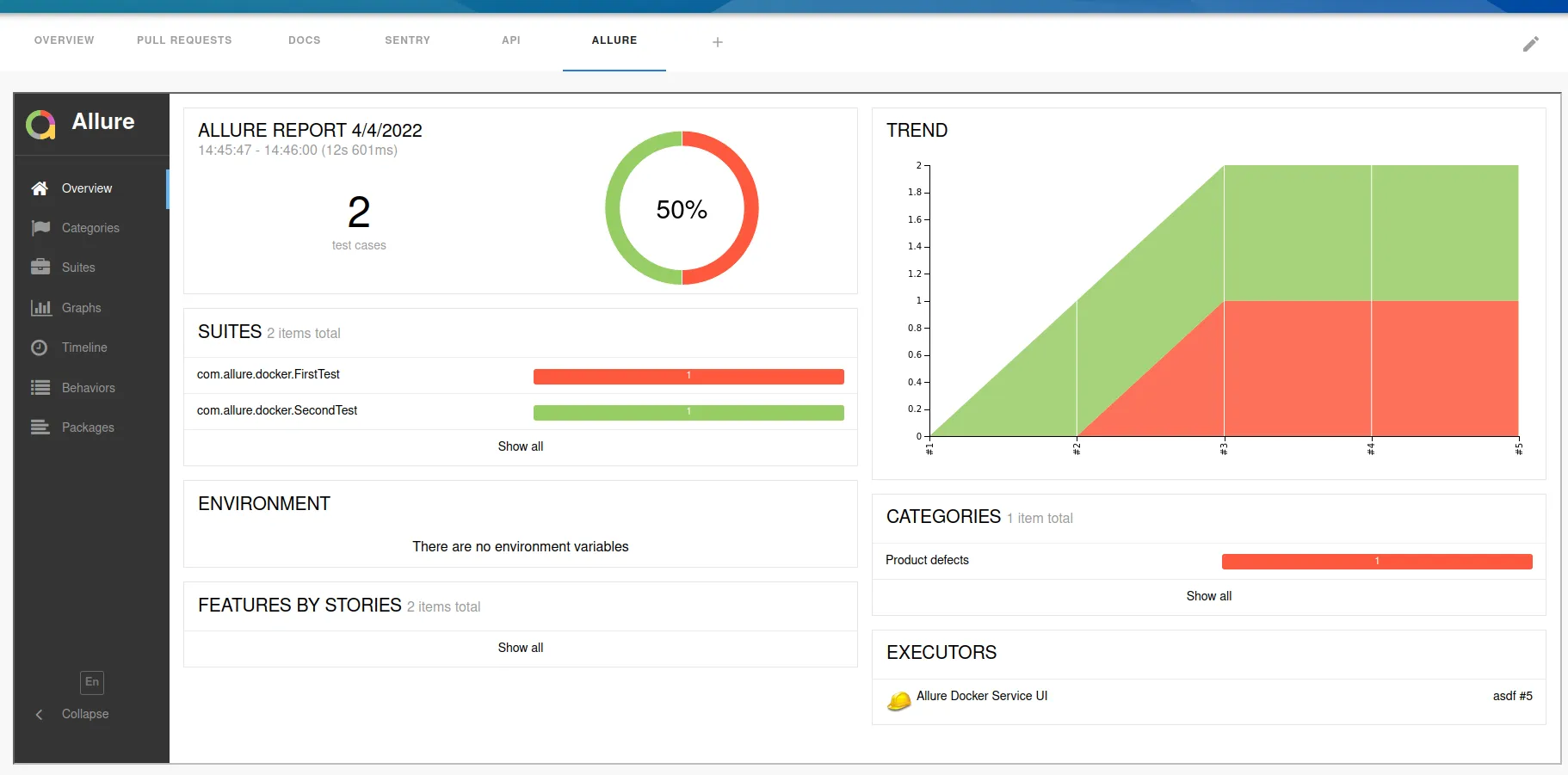Viewport: 1568px width, 775px height.
Task: Click the Allure logo in the sidebar
Action: (x=40, y=123)
